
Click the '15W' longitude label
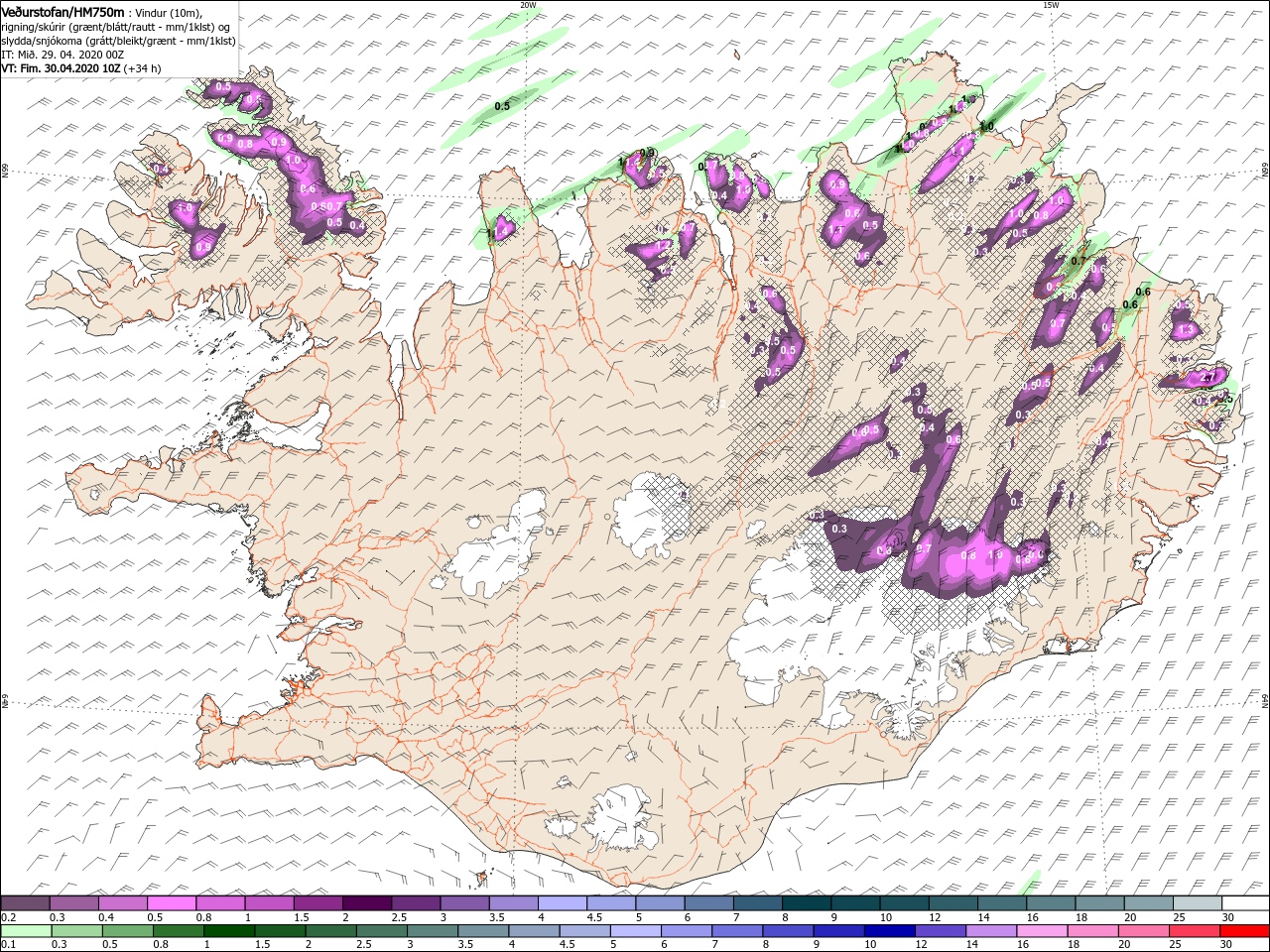tap(1050, 5)
